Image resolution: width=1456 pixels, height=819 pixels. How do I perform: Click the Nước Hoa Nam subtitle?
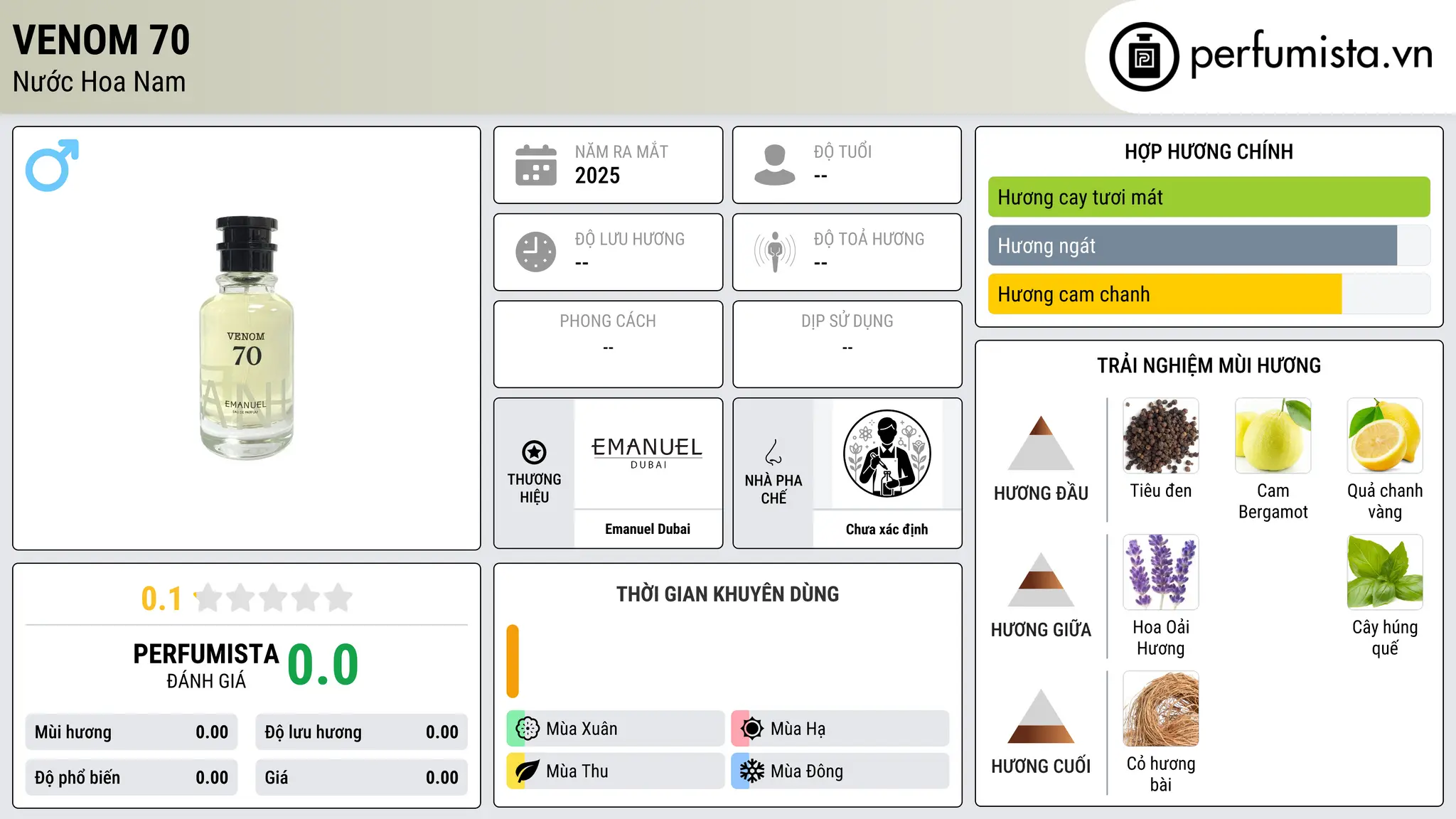point(100,82)
